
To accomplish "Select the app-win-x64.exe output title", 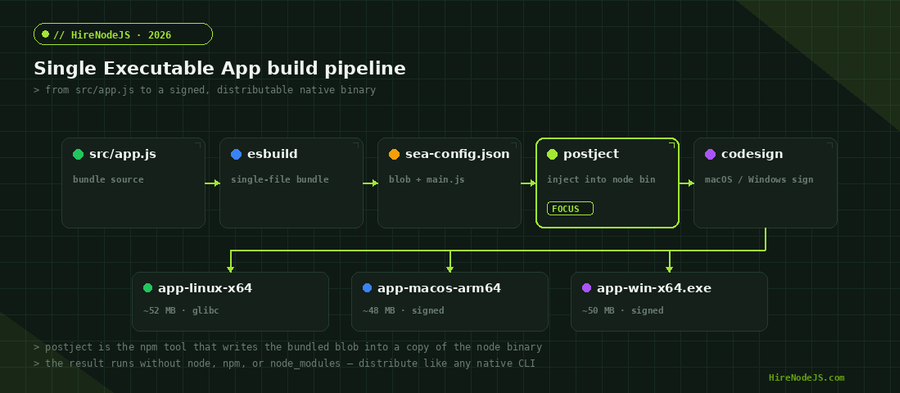I will 654,288.
